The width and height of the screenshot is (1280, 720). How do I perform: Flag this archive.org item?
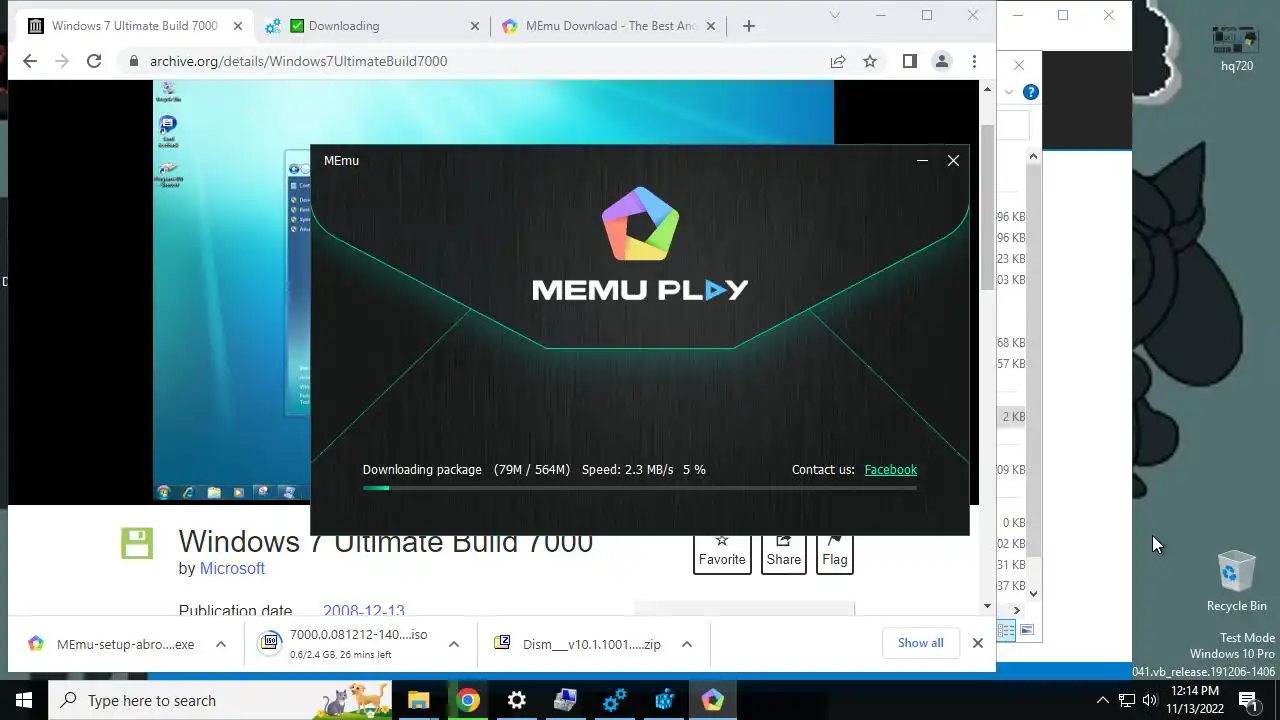(835, 553)
